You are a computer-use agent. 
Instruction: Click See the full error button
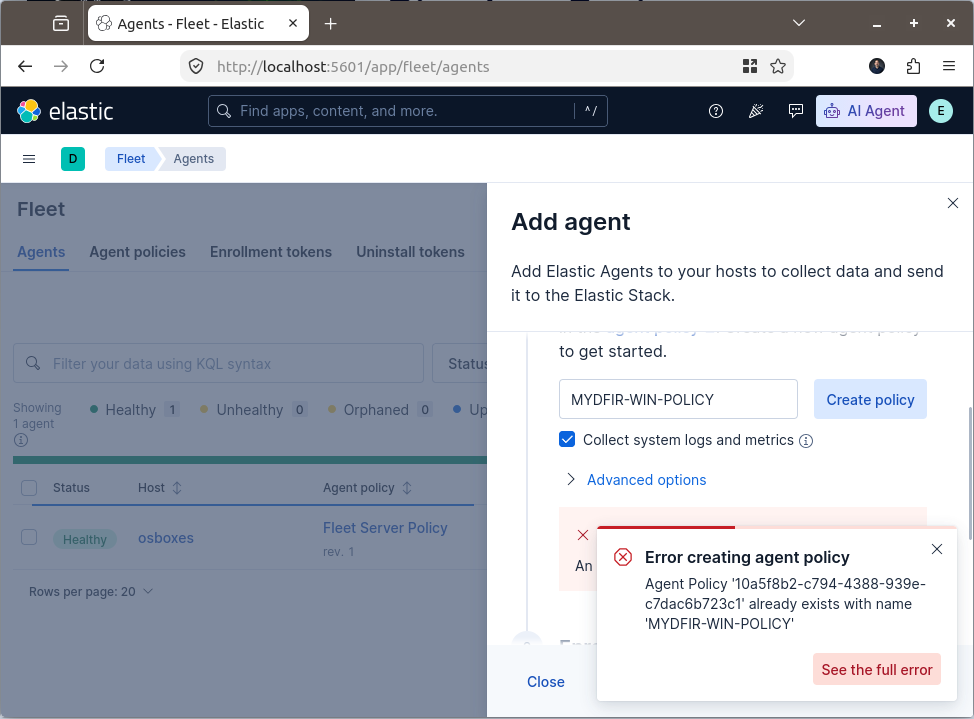(876, 669)
